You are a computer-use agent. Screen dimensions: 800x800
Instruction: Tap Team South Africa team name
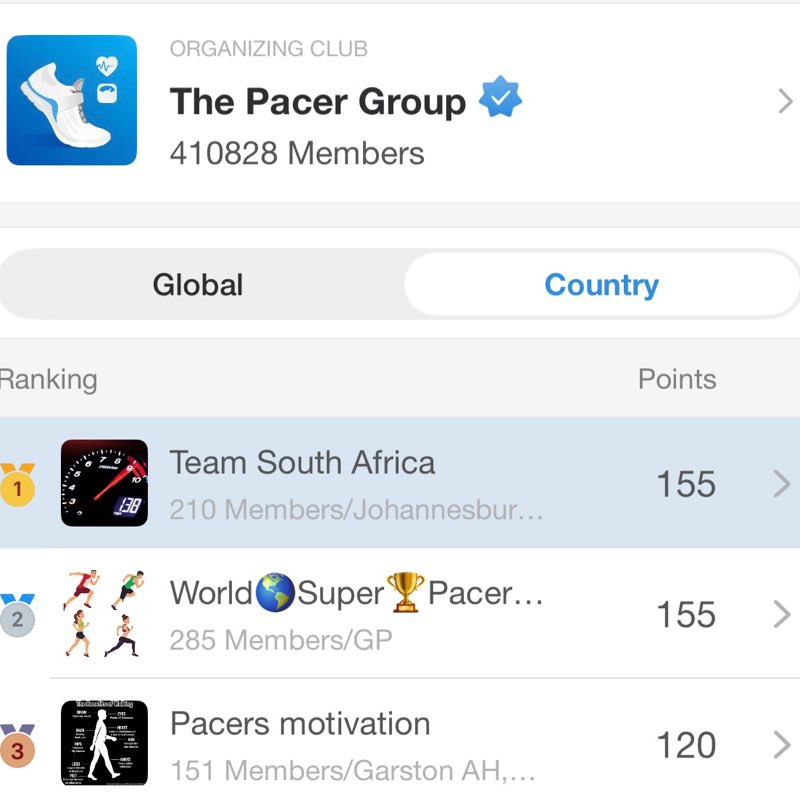[302, 462]
